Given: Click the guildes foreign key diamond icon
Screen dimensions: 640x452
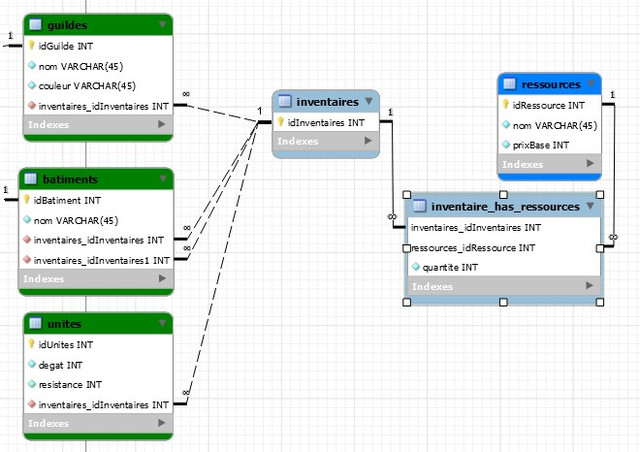Looking at the screenshot, I should [x=32, y=106].
